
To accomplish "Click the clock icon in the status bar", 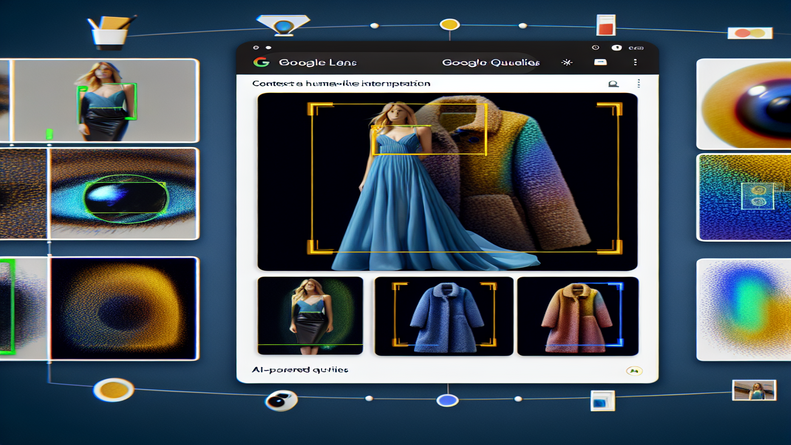I will click(x=595, y=47).
